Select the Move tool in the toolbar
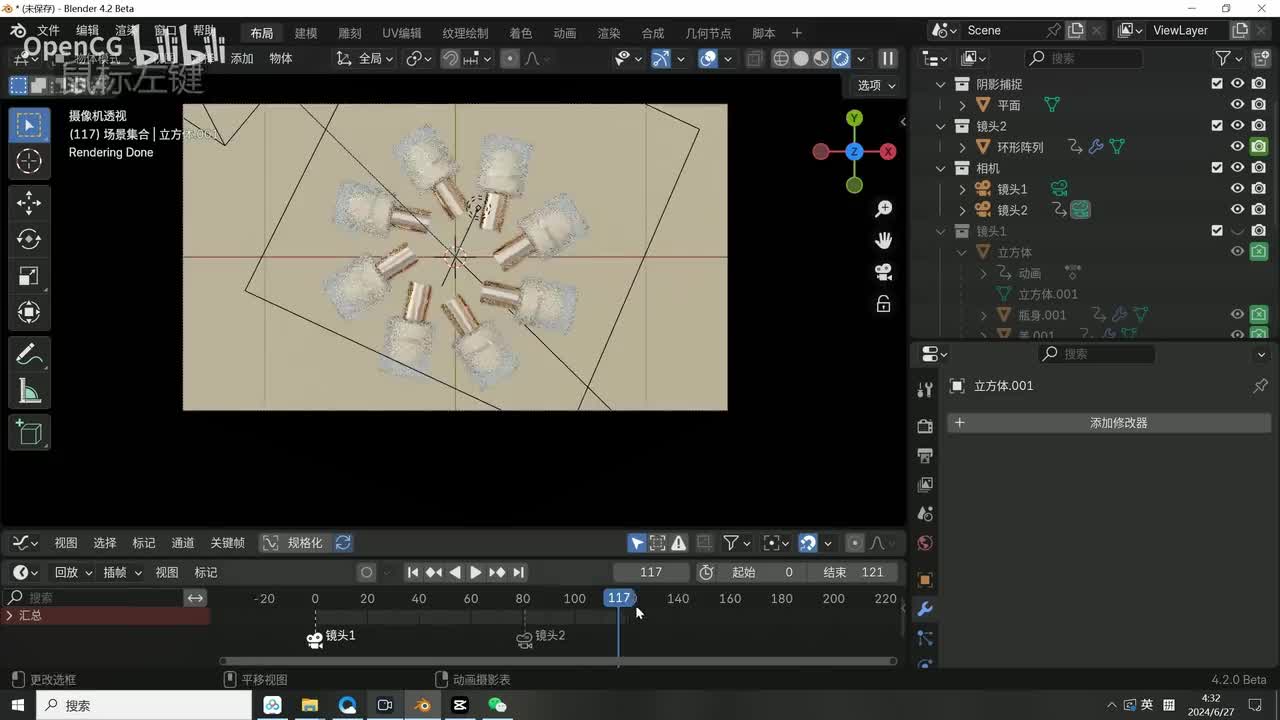The width and height of the screenshot is (1280, 720). click(29, 203)
